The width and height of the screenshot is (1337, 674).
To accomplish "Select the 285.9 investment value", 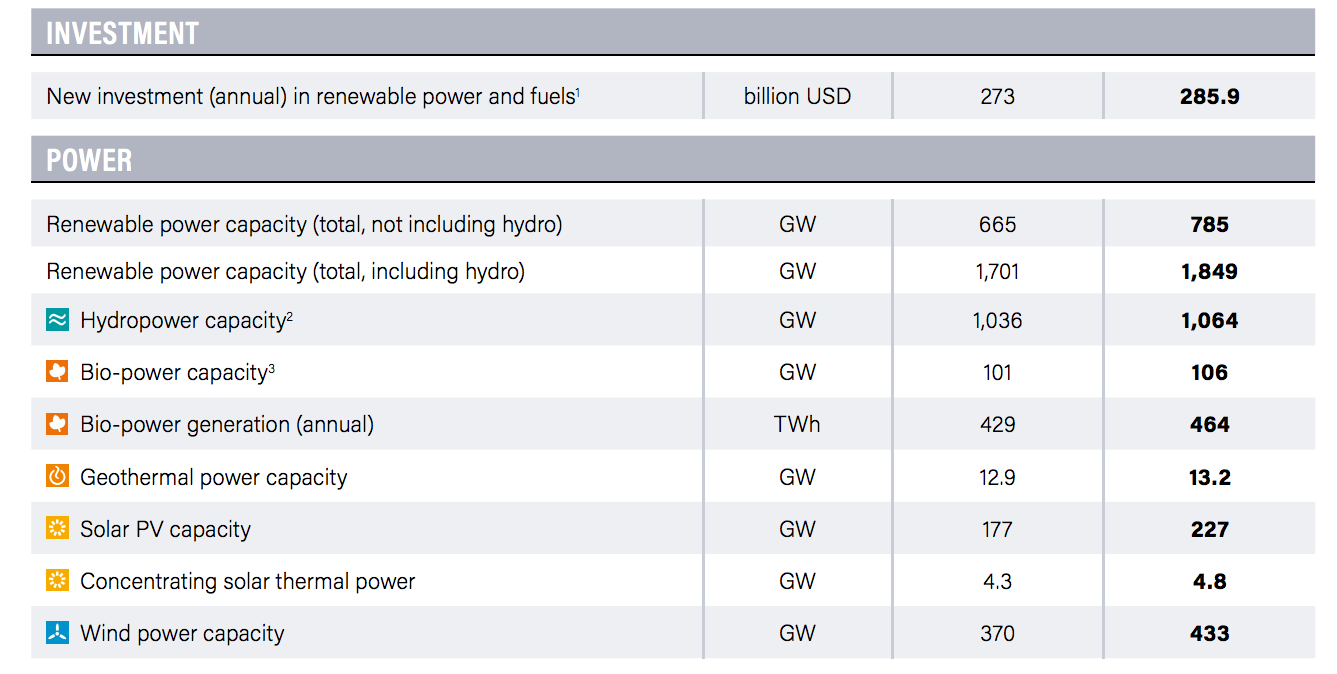I will point(1209,97).
